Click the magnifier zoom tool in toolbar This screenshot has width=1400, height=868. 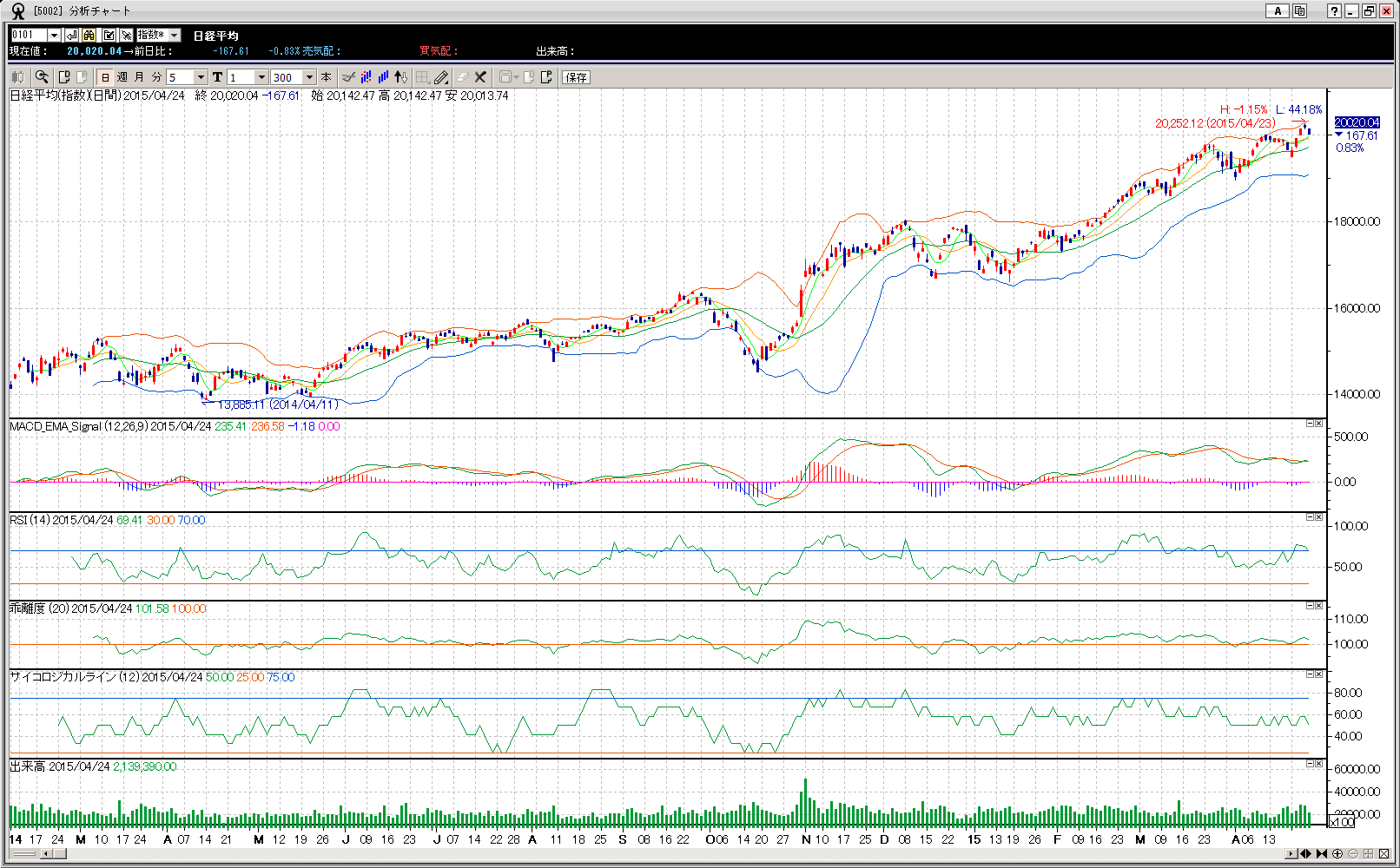(x=42, y=77)
